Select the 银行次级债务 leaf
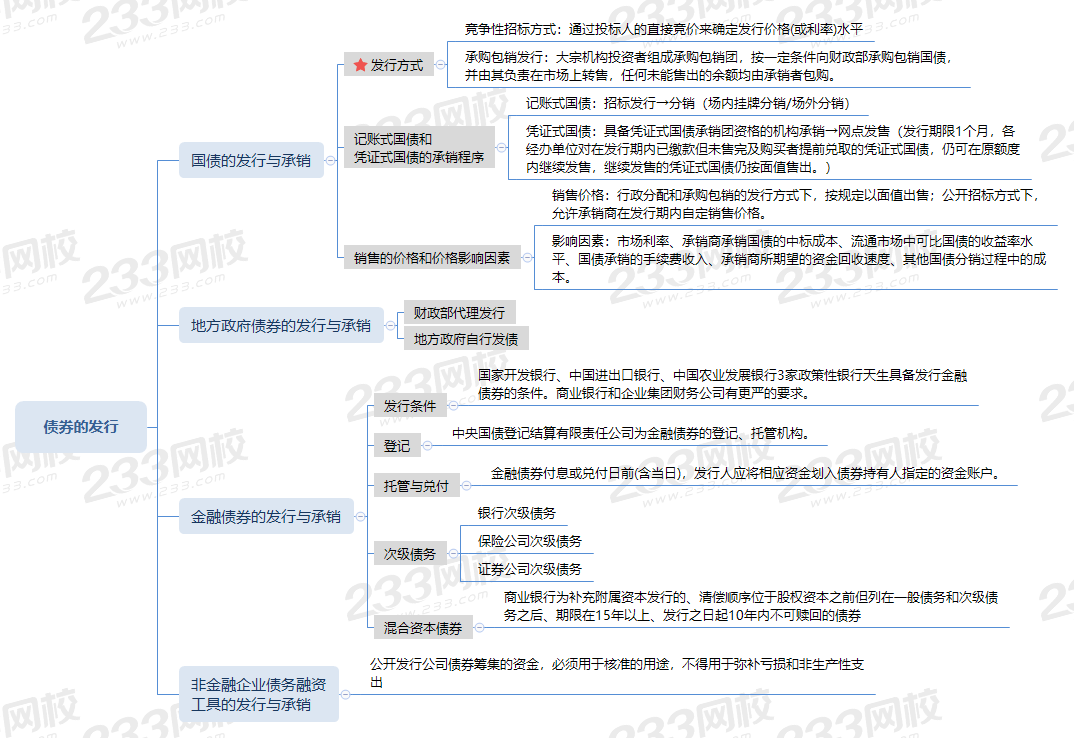 pos(516,513)
